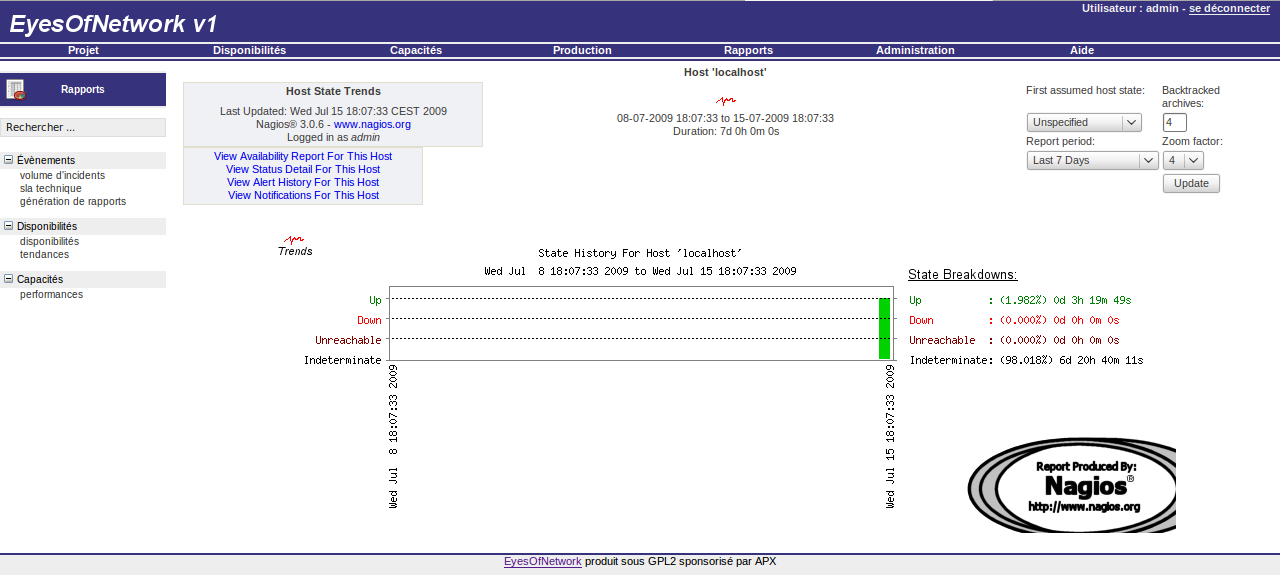Click the green Up state bar in chart
Viewport: 1280px width, 575px height.
tap(884, 328)
